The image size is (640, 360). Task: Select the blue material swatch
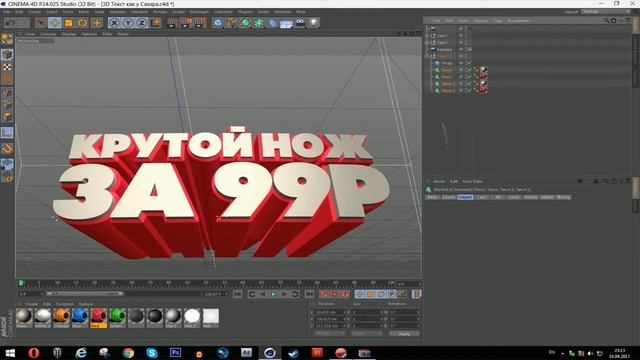tap(80, 317)
